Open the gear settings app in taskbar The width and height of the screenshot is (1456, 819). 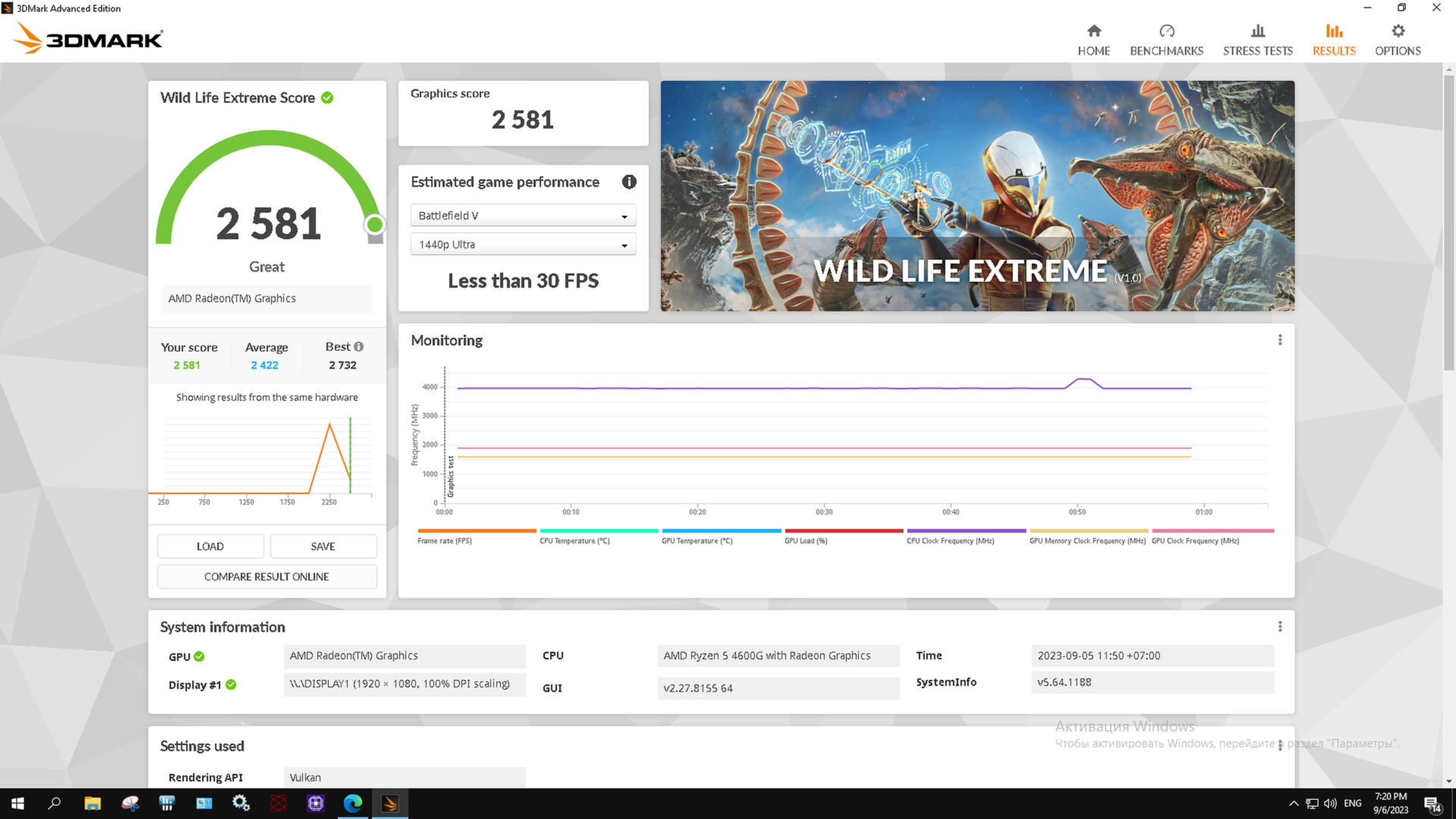(x=241, y=803)
